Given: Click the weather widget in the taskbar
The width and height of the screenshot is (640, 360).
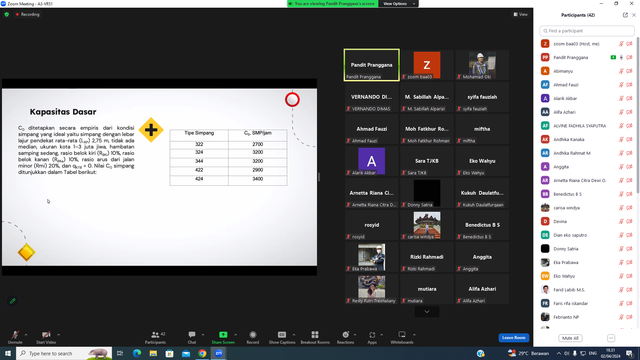Looking at the screenshot, I should [528, 353].
